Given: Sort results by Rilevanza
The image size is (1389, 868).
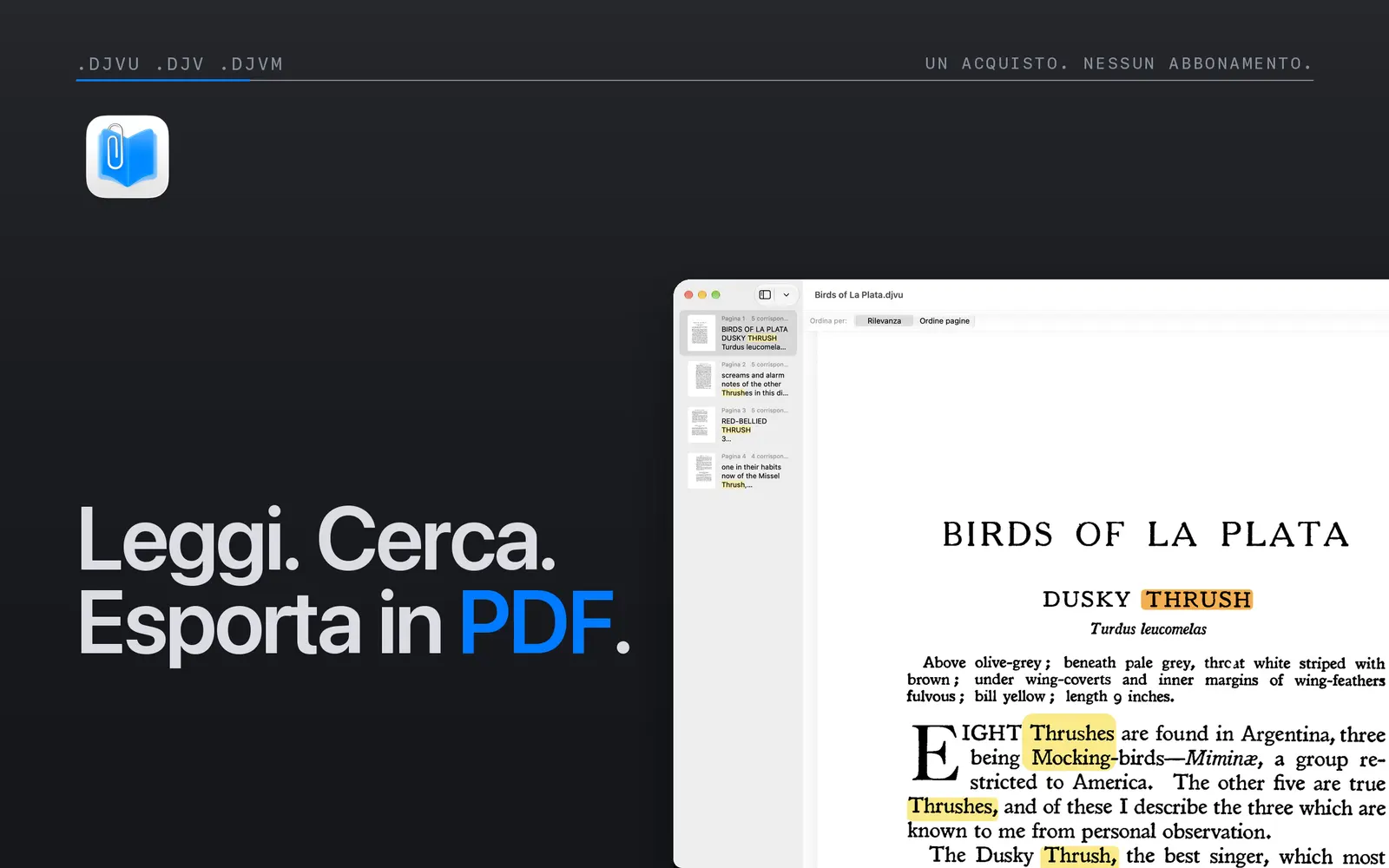Looking at the screenshot, I should [884, 321].
